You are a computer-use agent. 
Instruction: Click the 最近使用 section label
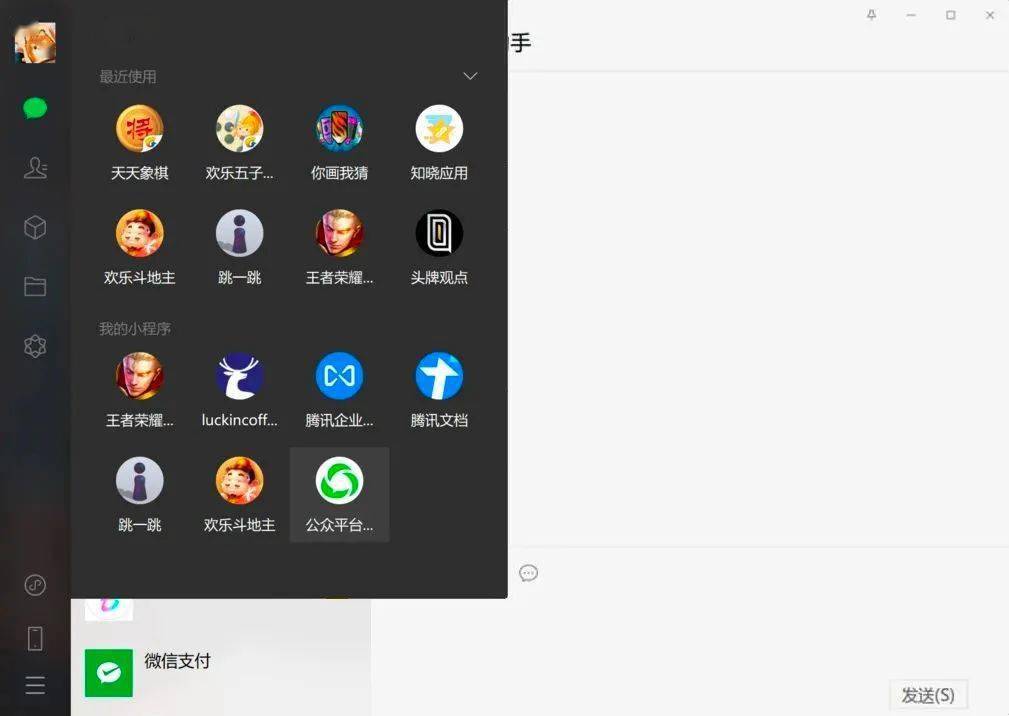coord(127,77)
